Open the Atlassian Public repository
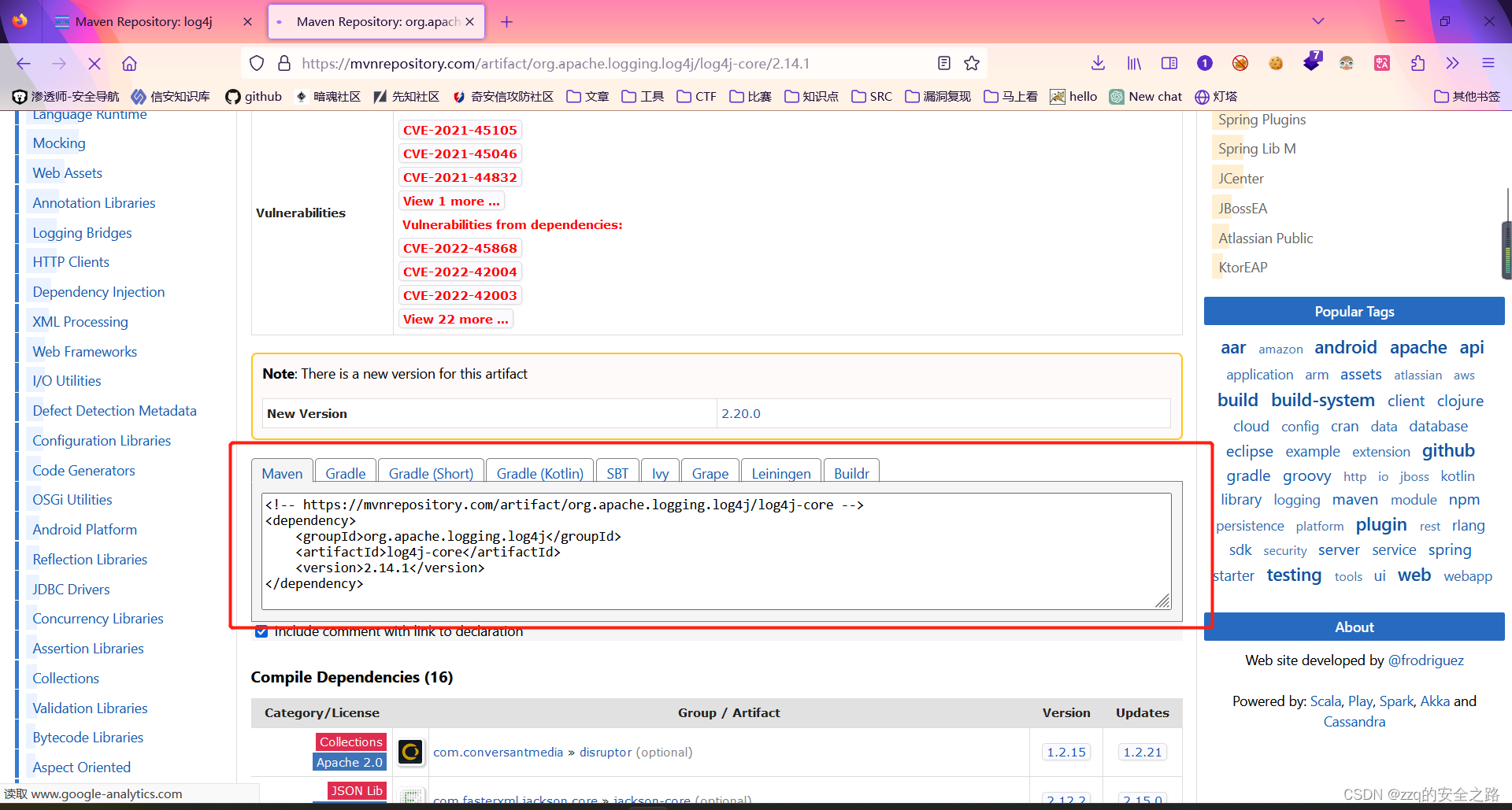 coord(1266,238)
